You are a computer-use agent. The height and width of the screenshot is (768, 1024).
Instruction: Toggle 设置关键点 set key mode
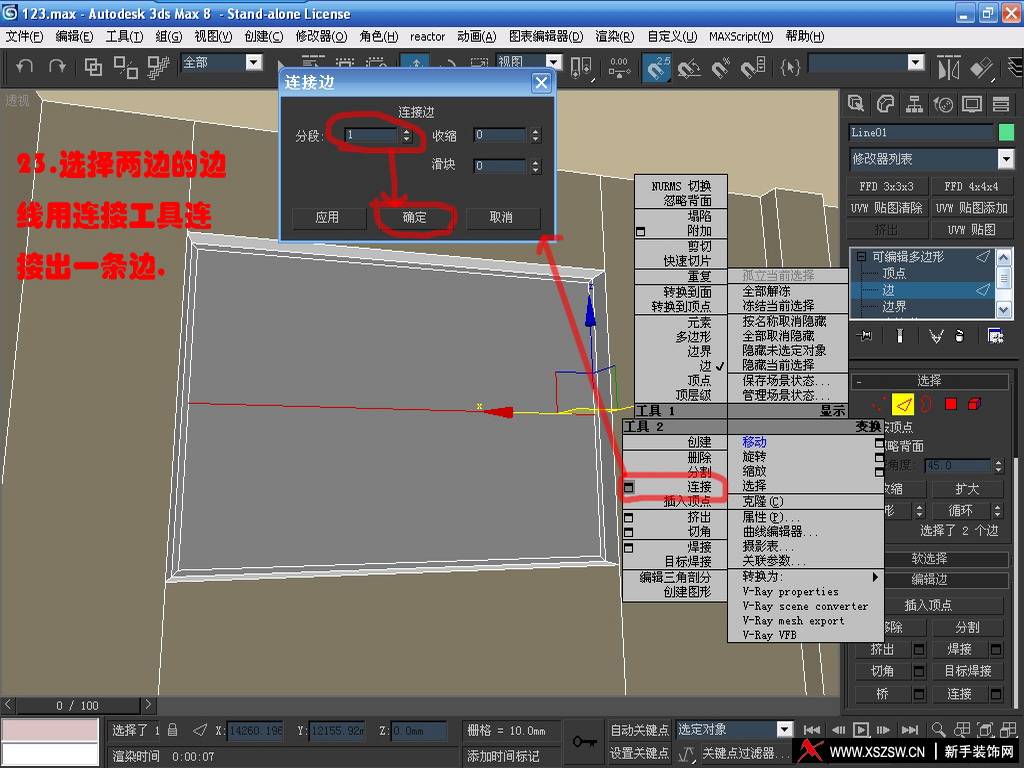click(639, 753)
